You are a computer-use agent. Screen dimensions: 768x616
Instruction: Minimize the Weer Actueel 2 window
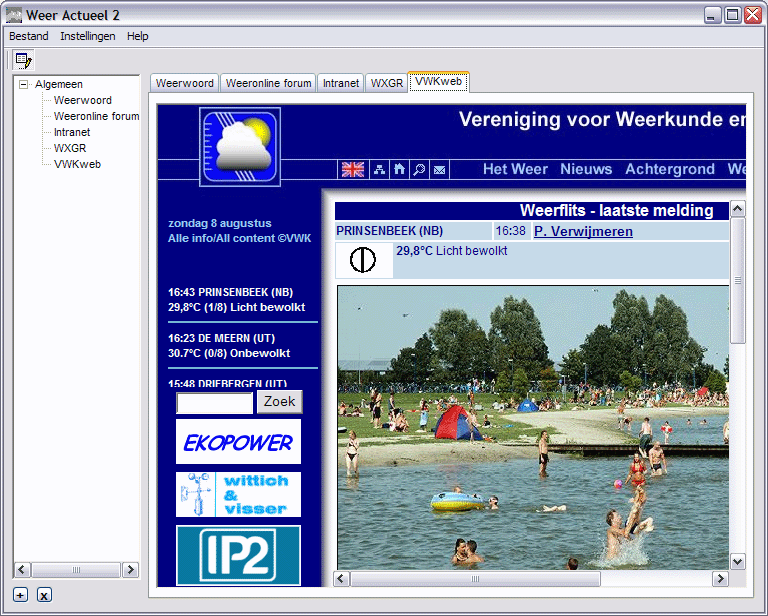(713, 15)
